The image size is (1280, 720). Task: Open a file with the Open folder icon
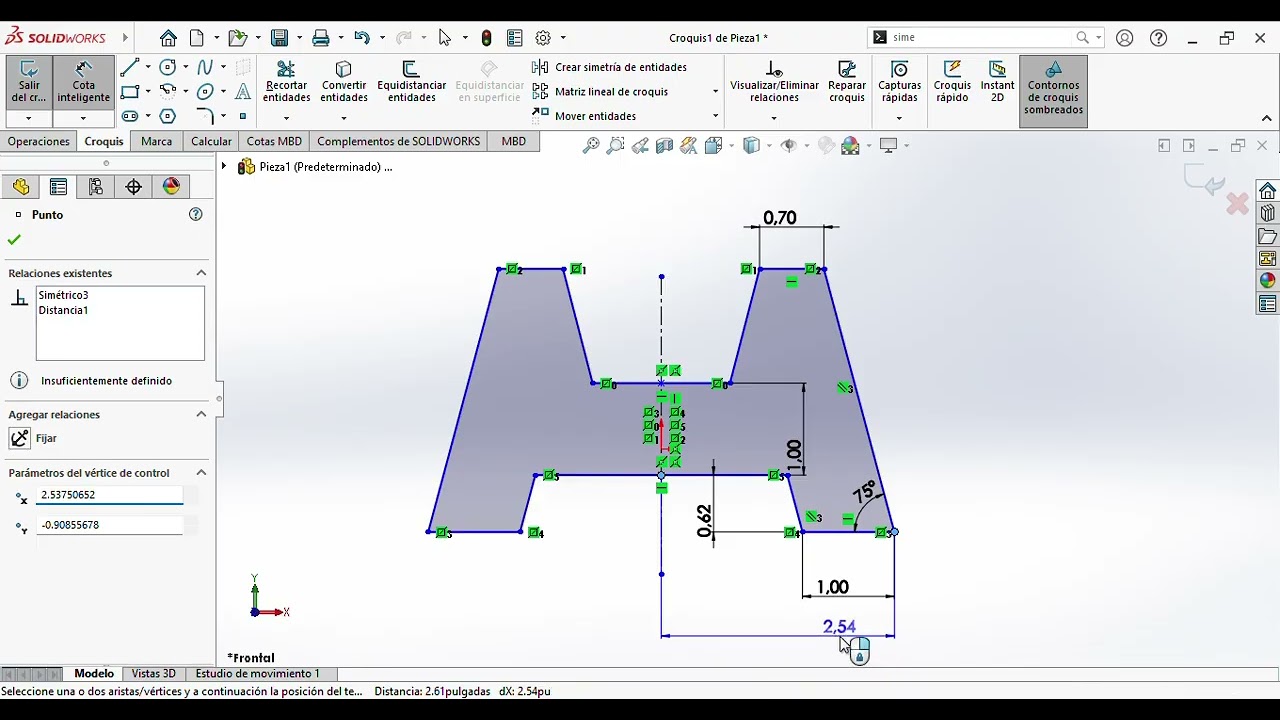tap(237, 38)
